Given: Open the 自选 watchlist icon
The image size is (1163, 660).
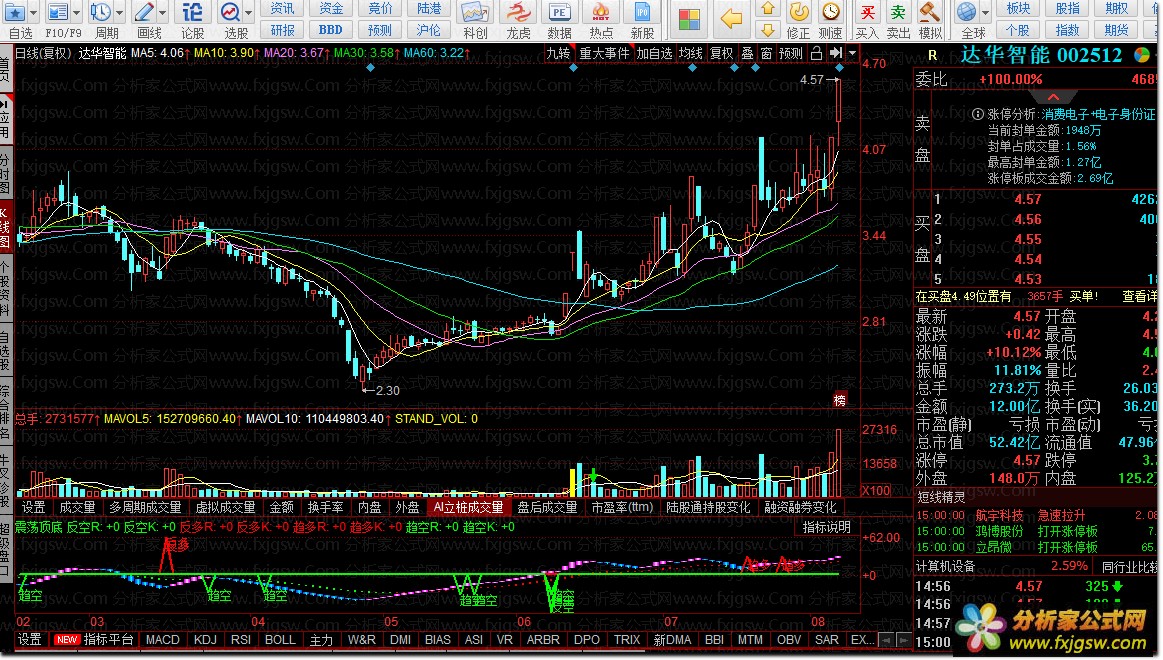Looking at the screenshot, I should [x=14, y=13].
